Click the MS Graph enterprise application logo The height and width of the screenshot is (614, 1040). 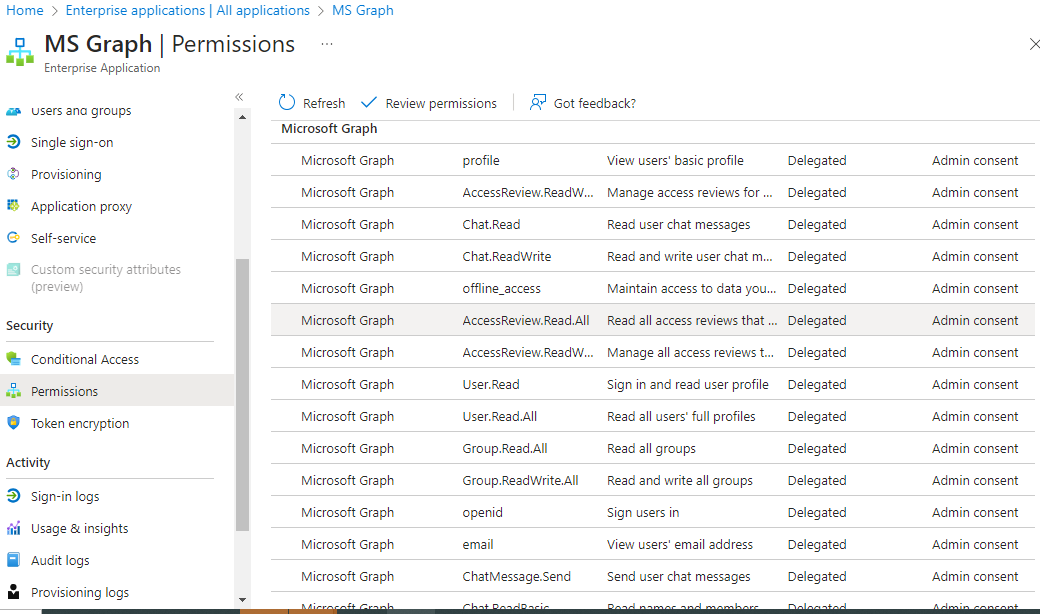point(20,52)
